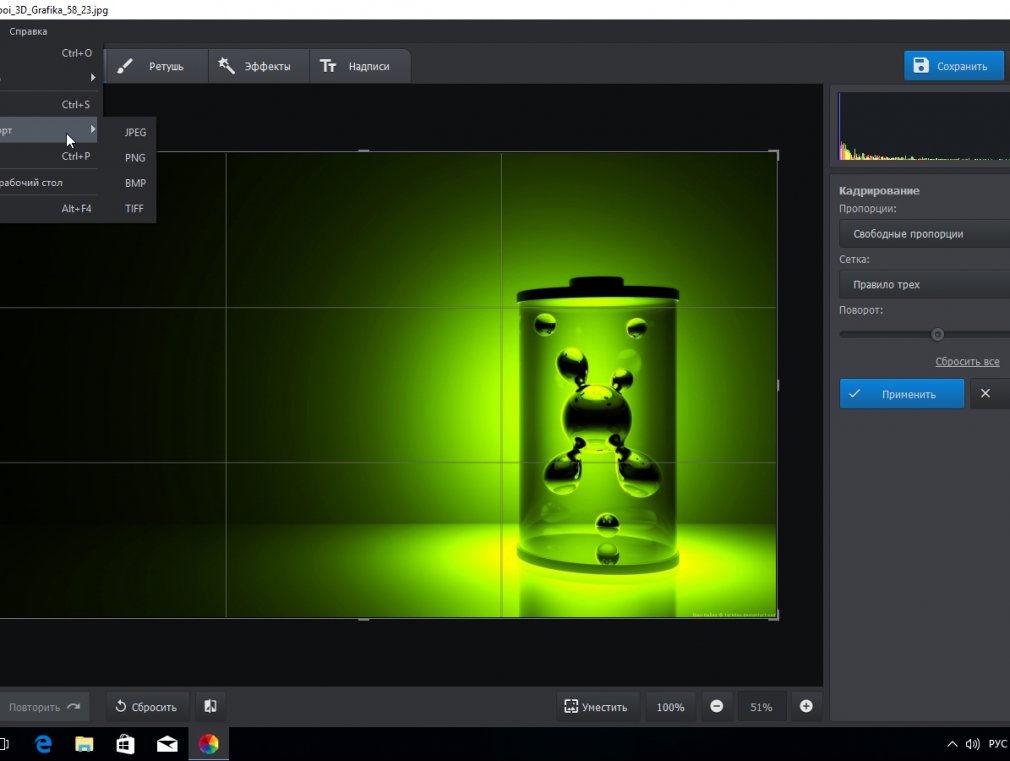Choose PNG export format
1010x761 pixels.
coord(135,158)
